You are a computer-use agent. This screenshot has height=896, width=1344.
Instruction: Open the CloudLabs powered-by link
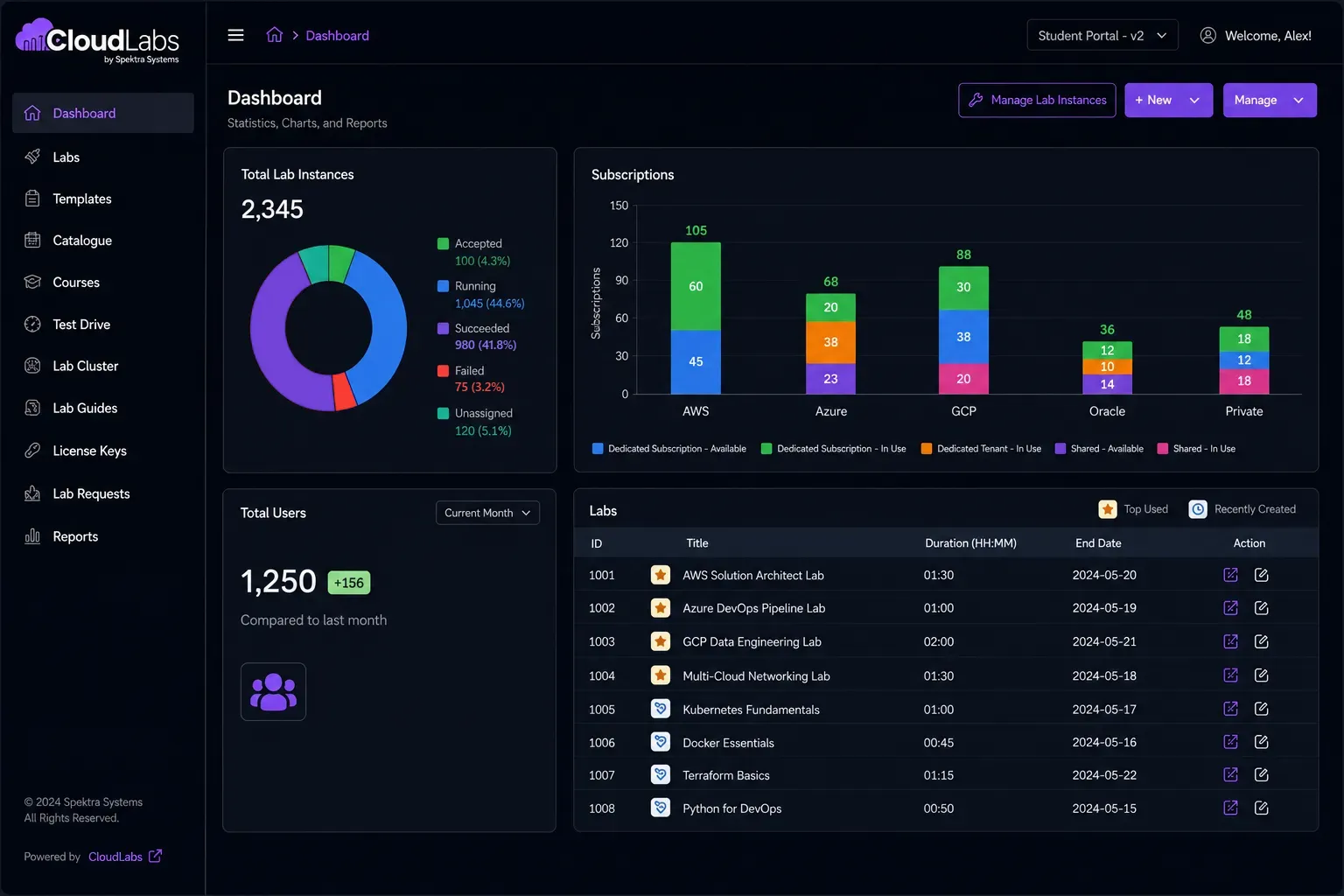pos(124,857)
